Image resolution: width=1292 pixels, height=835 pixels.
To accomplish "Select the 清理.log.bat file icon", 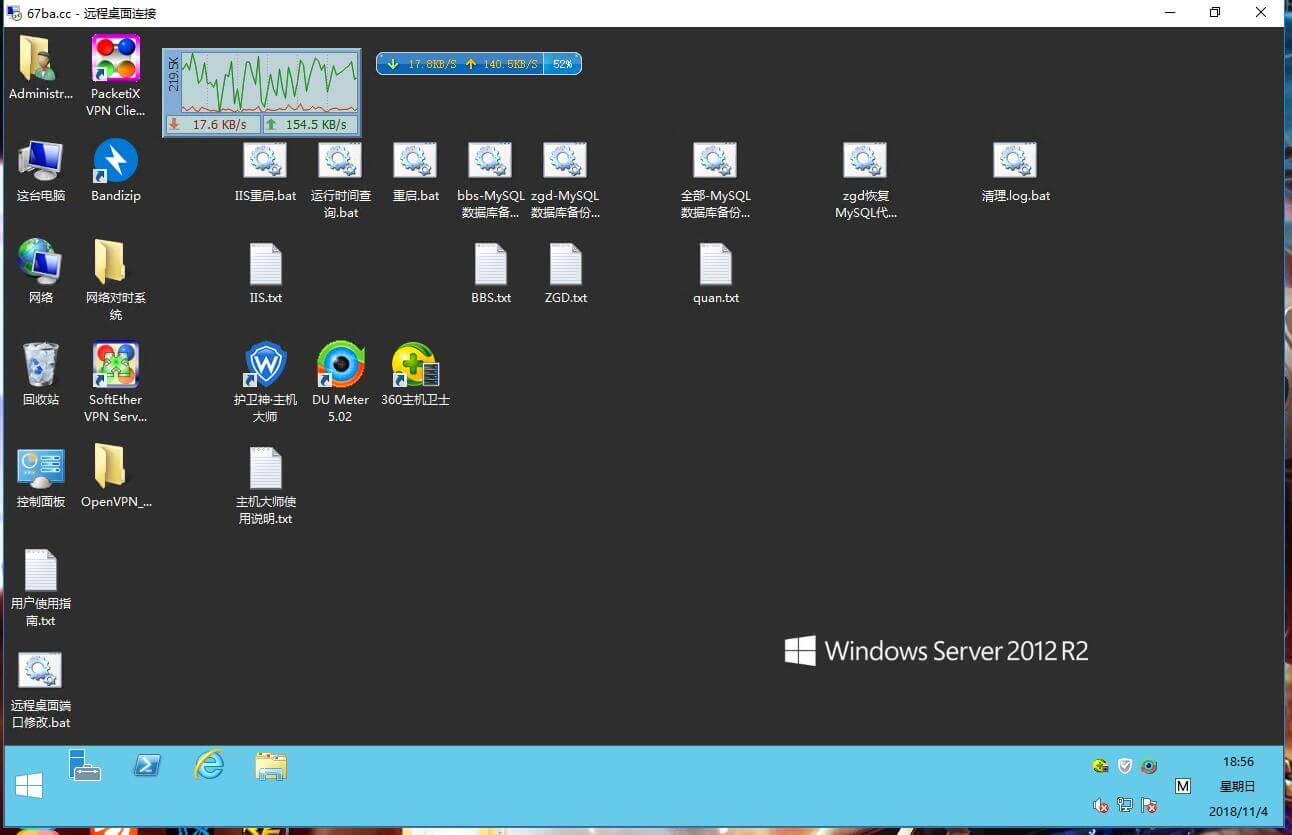I will coord(1015,162).
